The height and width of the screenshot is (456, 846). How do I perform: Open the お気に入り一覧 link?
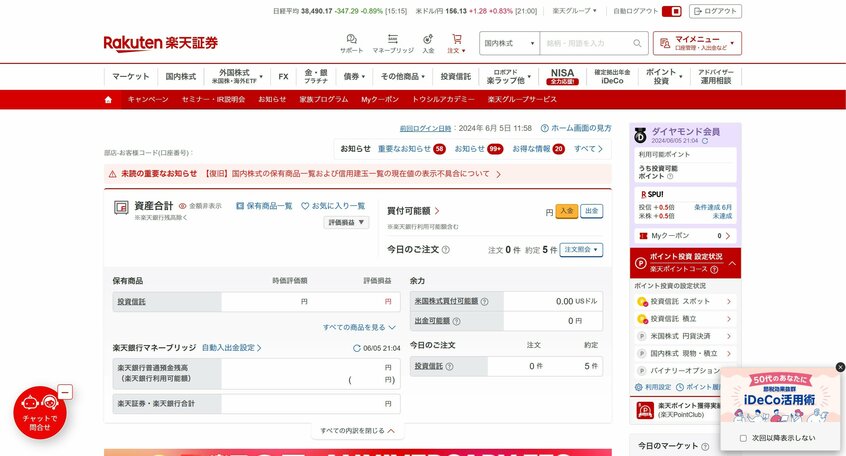click(333, 206)
